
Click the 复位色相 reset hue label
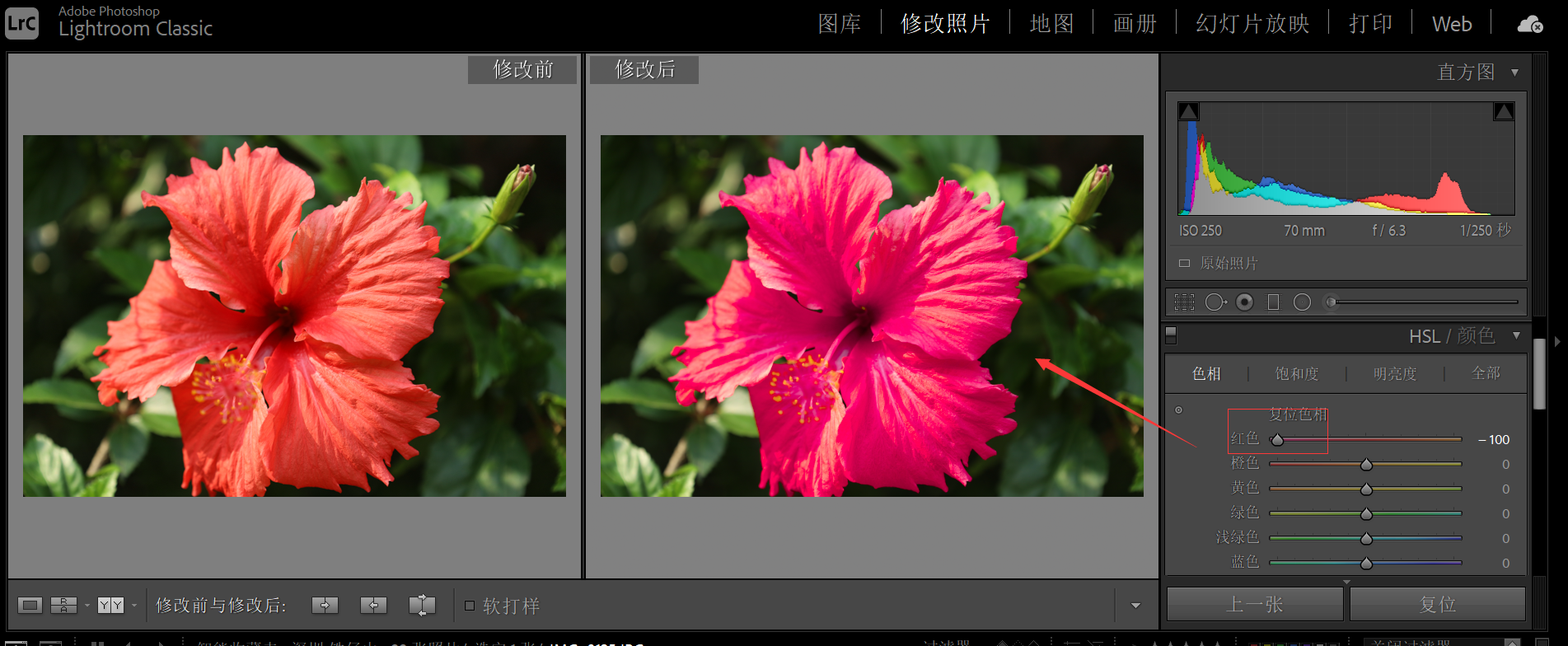pos(1298,414)
